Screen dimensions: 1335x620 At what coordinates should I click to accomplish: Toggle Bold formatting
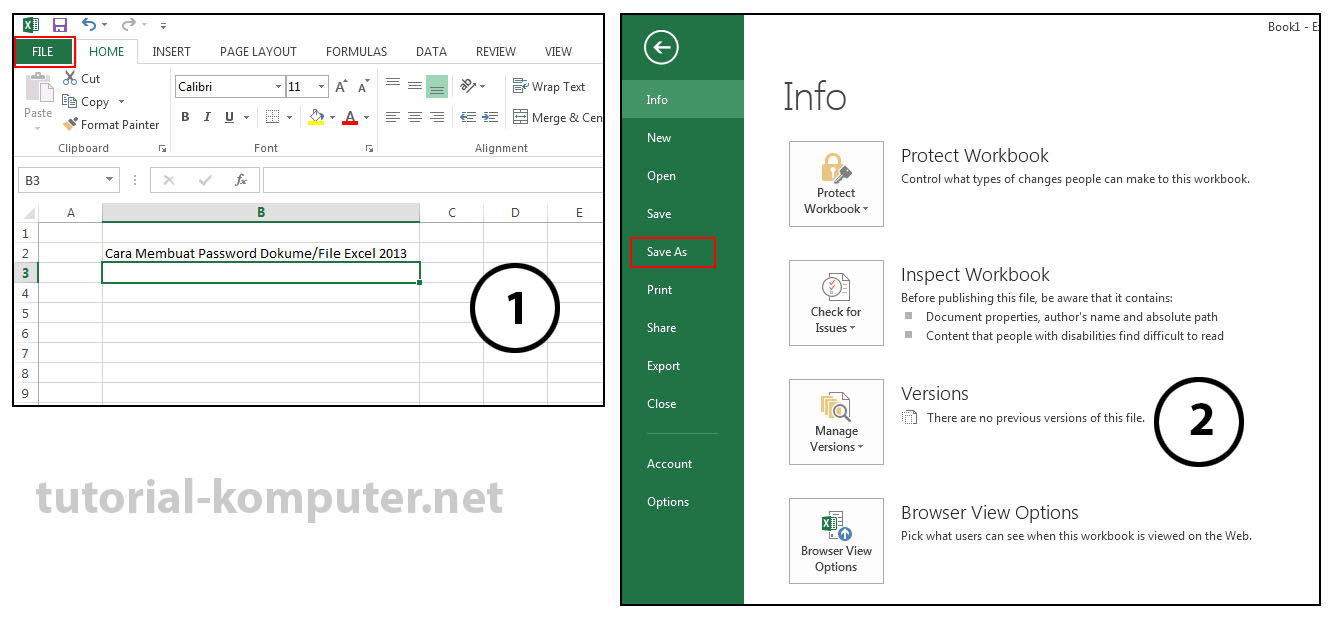tap(185, 117)
